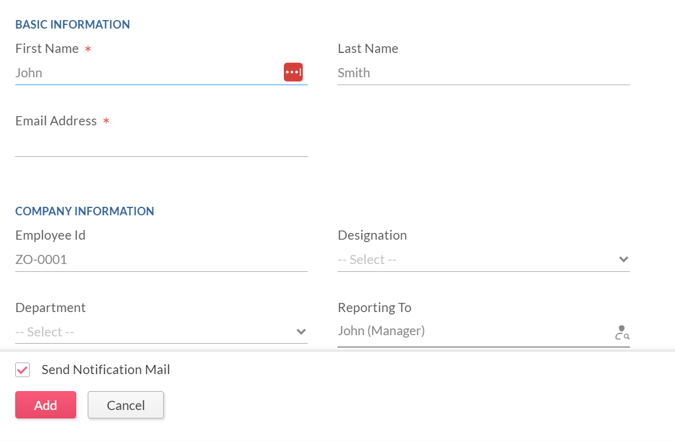675x441 pixels.
Task: Click the COMPANY INFORMATION section heading
Action: (x=84, y=211)
